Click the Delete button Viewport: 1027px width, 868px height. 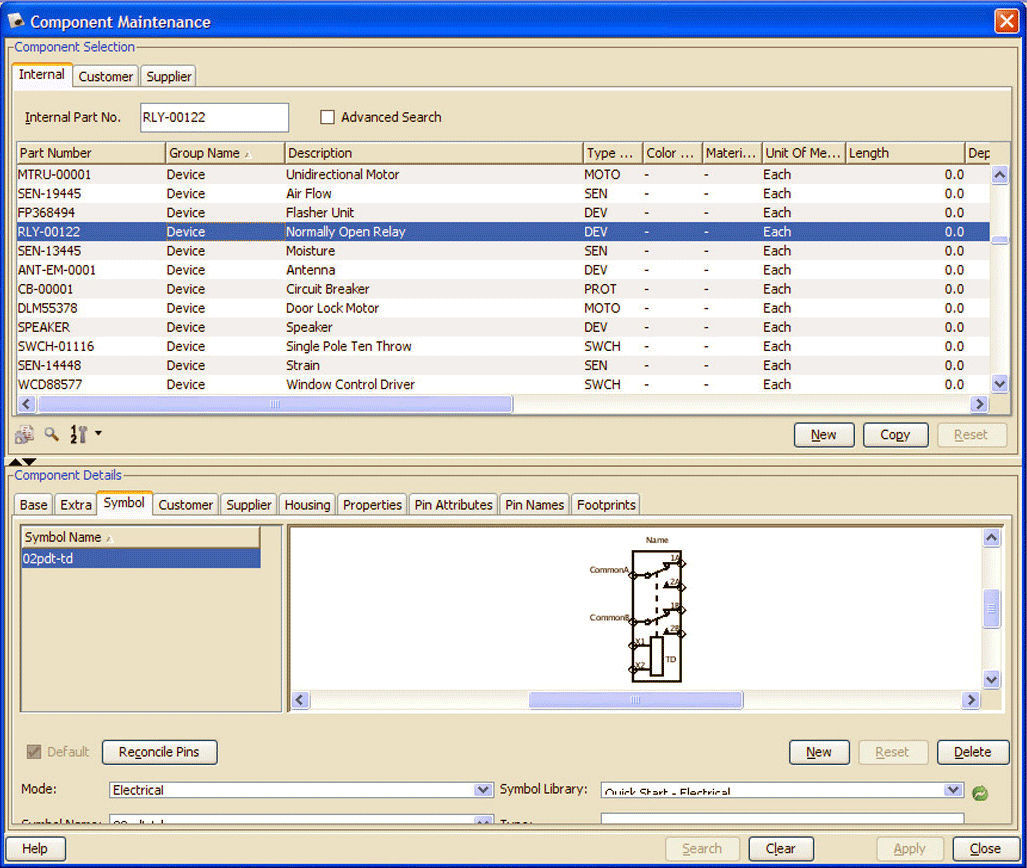973,752
